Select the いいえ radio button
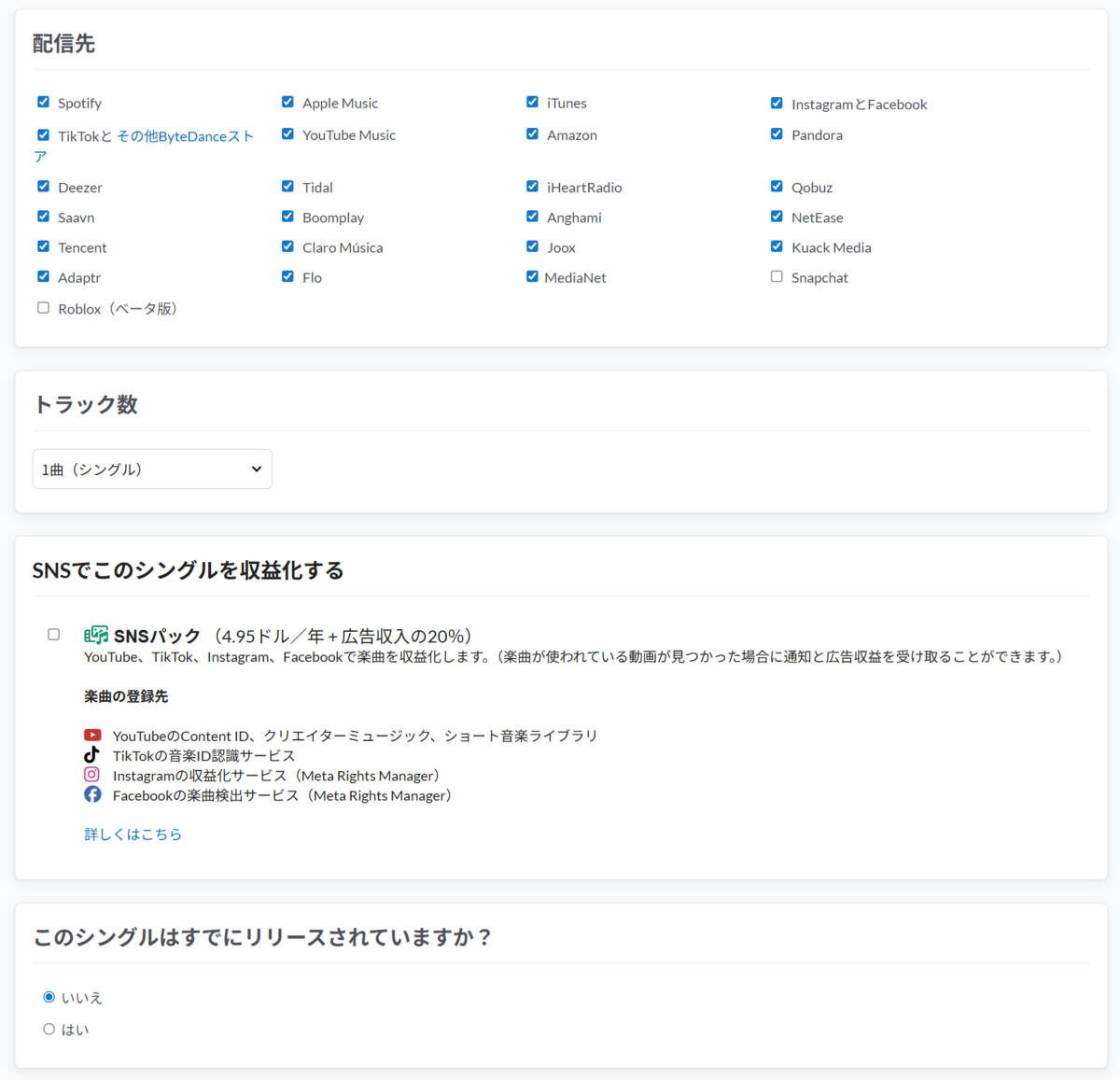This screenshot has height=1080, width=1120. [x=49, y=997]
